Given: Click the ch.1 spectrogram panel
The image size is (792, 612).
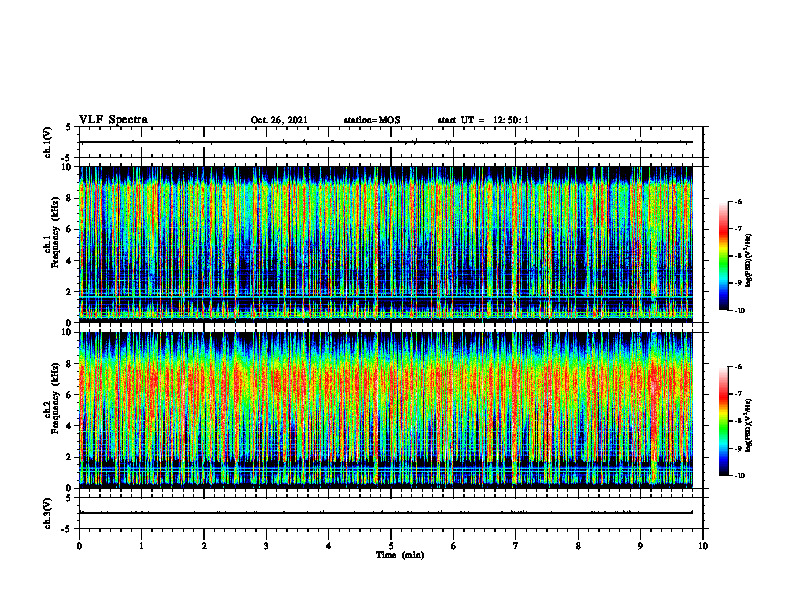Looking at the screenshot, I should [x=386, y=244].
